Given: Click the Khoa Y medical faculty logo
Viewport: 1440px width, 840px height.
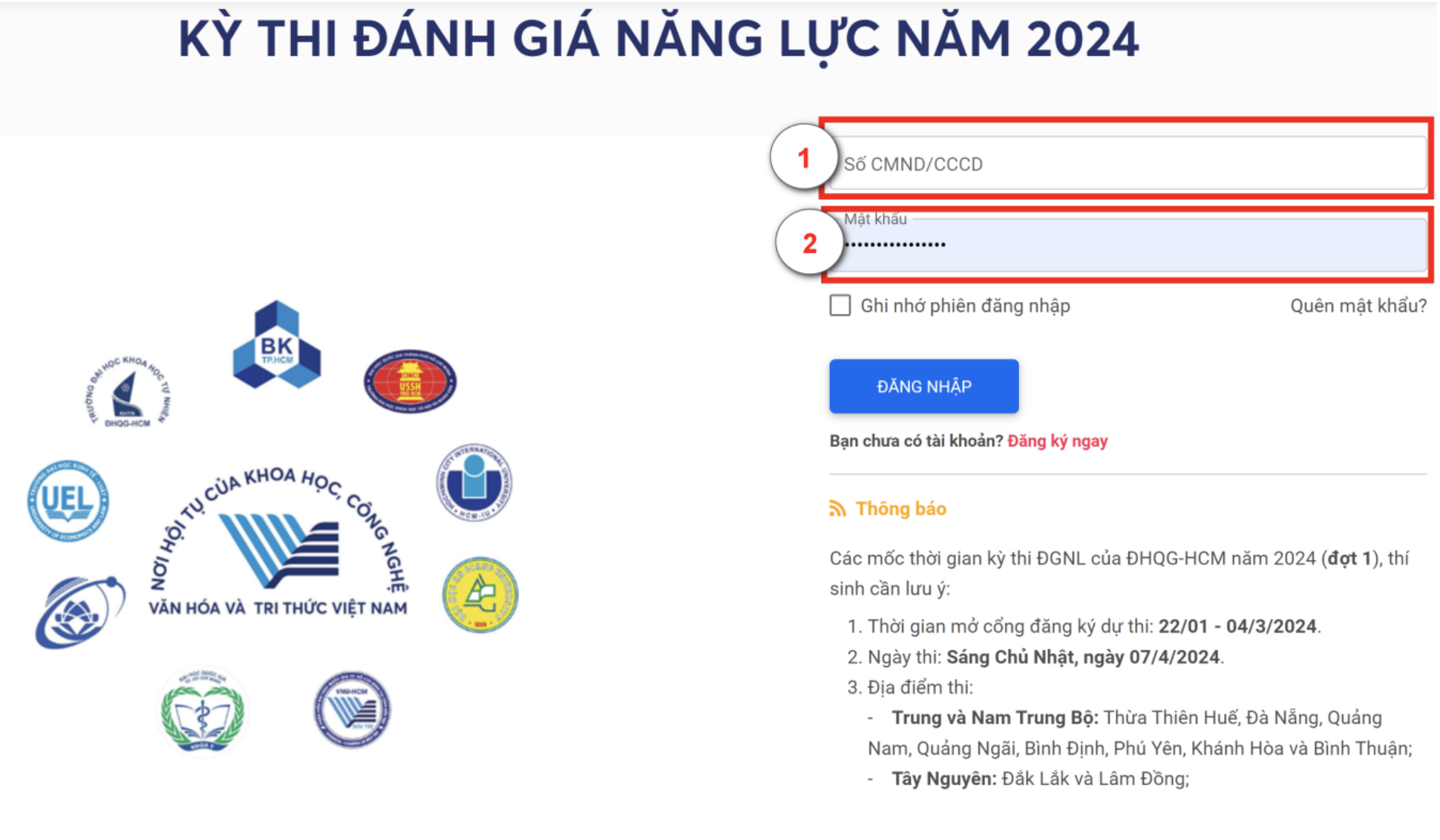Looking at the screenshot, I should (x=203, y=711).
